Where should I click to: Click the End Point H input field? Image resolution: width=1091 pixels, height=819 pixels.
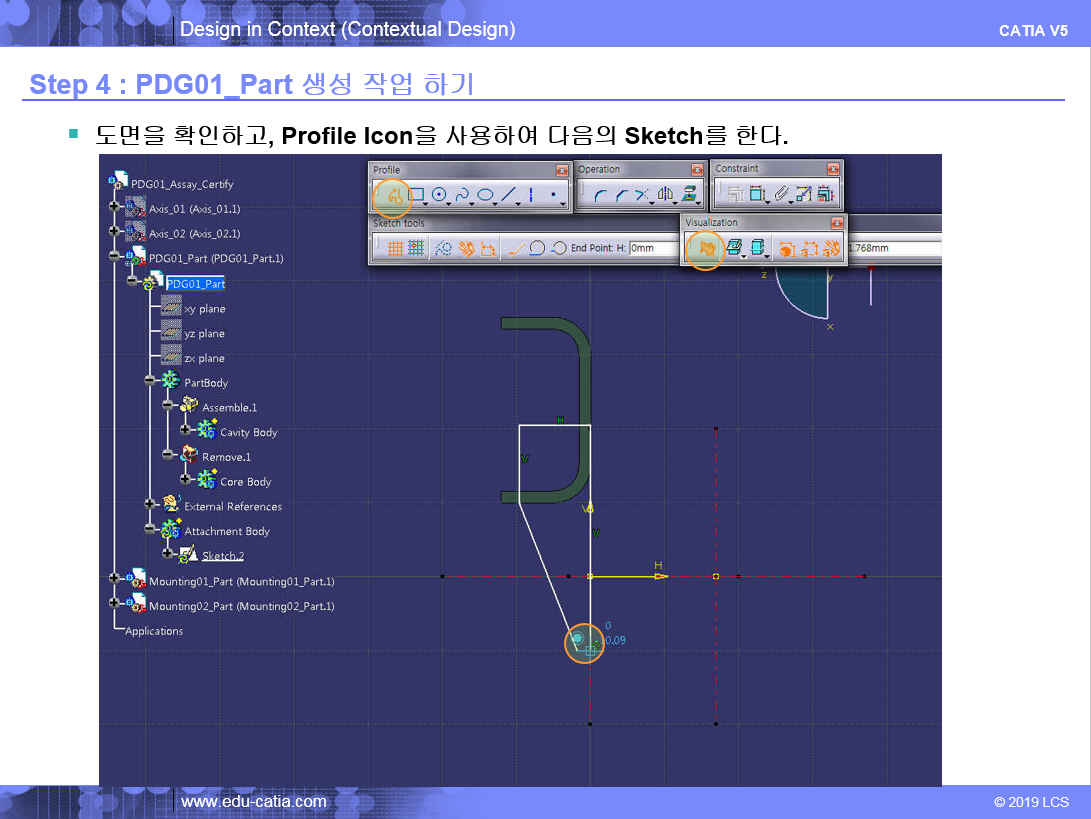(655, 248)
